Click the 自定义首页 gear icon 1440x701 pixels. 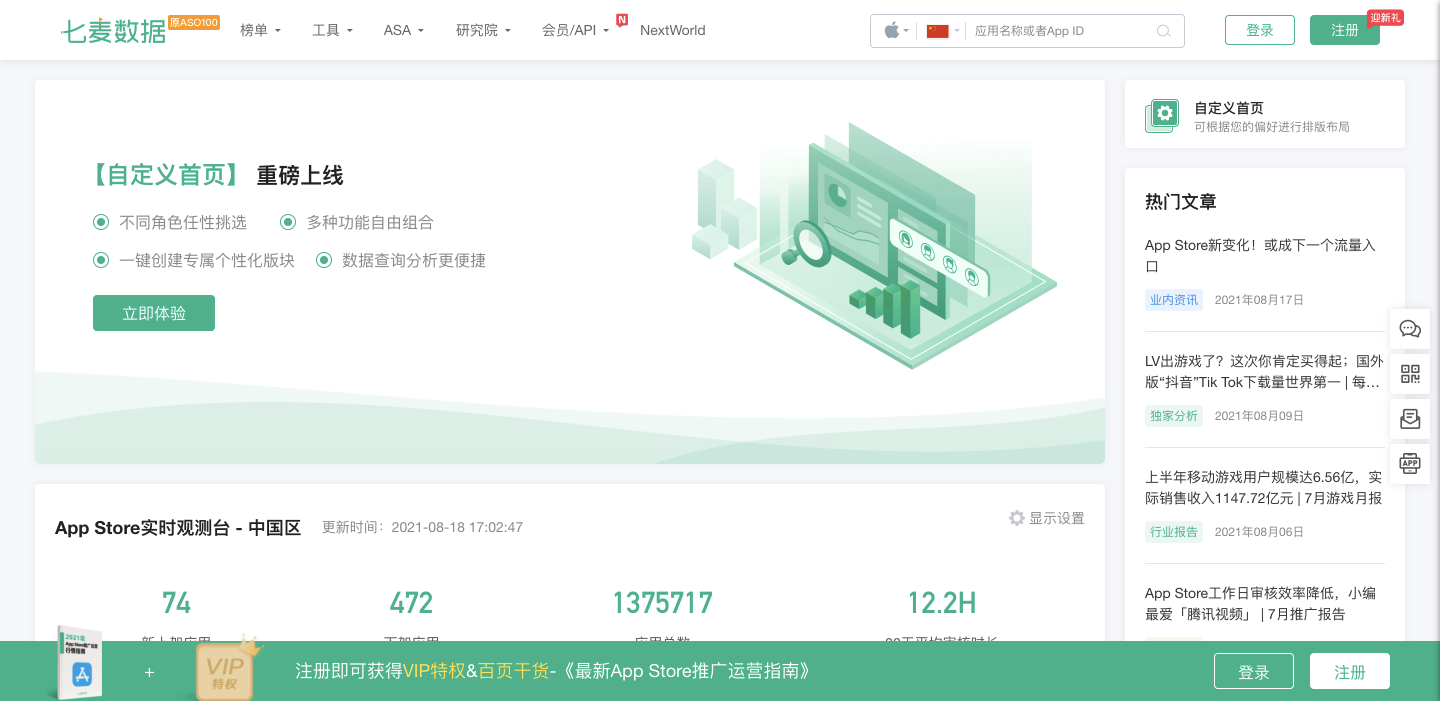(x=1162, y=115)
